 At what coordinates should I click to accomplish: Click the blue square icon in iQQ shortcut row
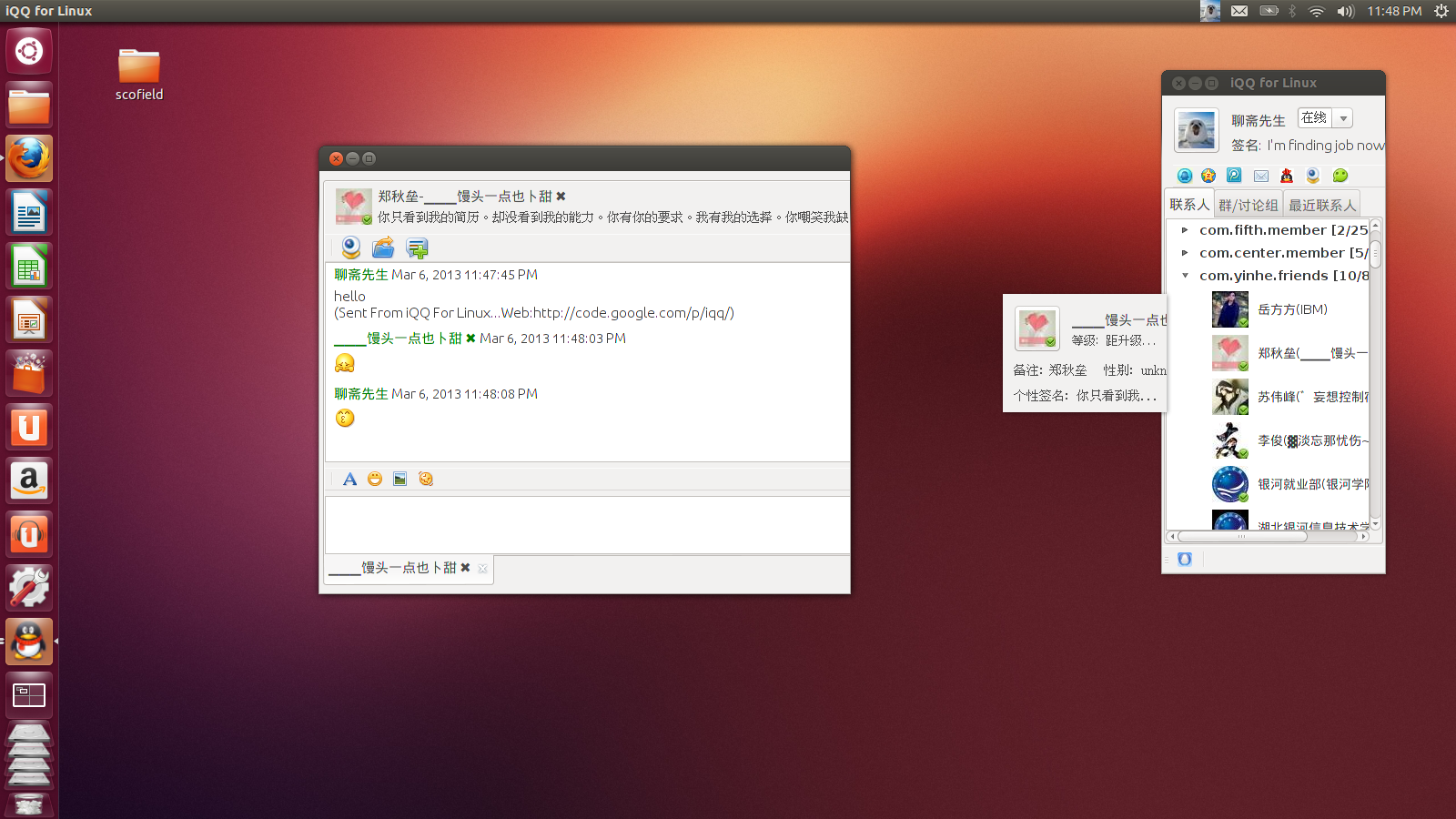(1234, 176)
